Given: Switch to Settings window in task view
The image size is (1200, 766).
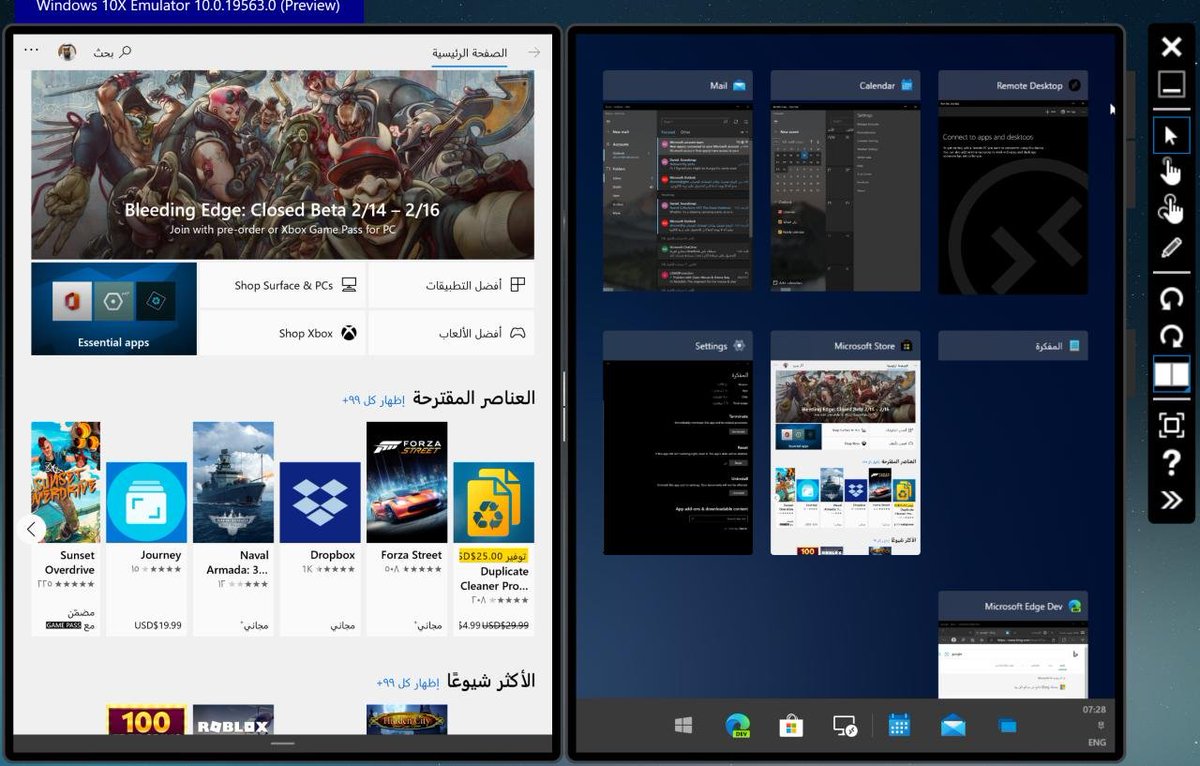Looking at the screenshot, I should (x=678, y=443).
